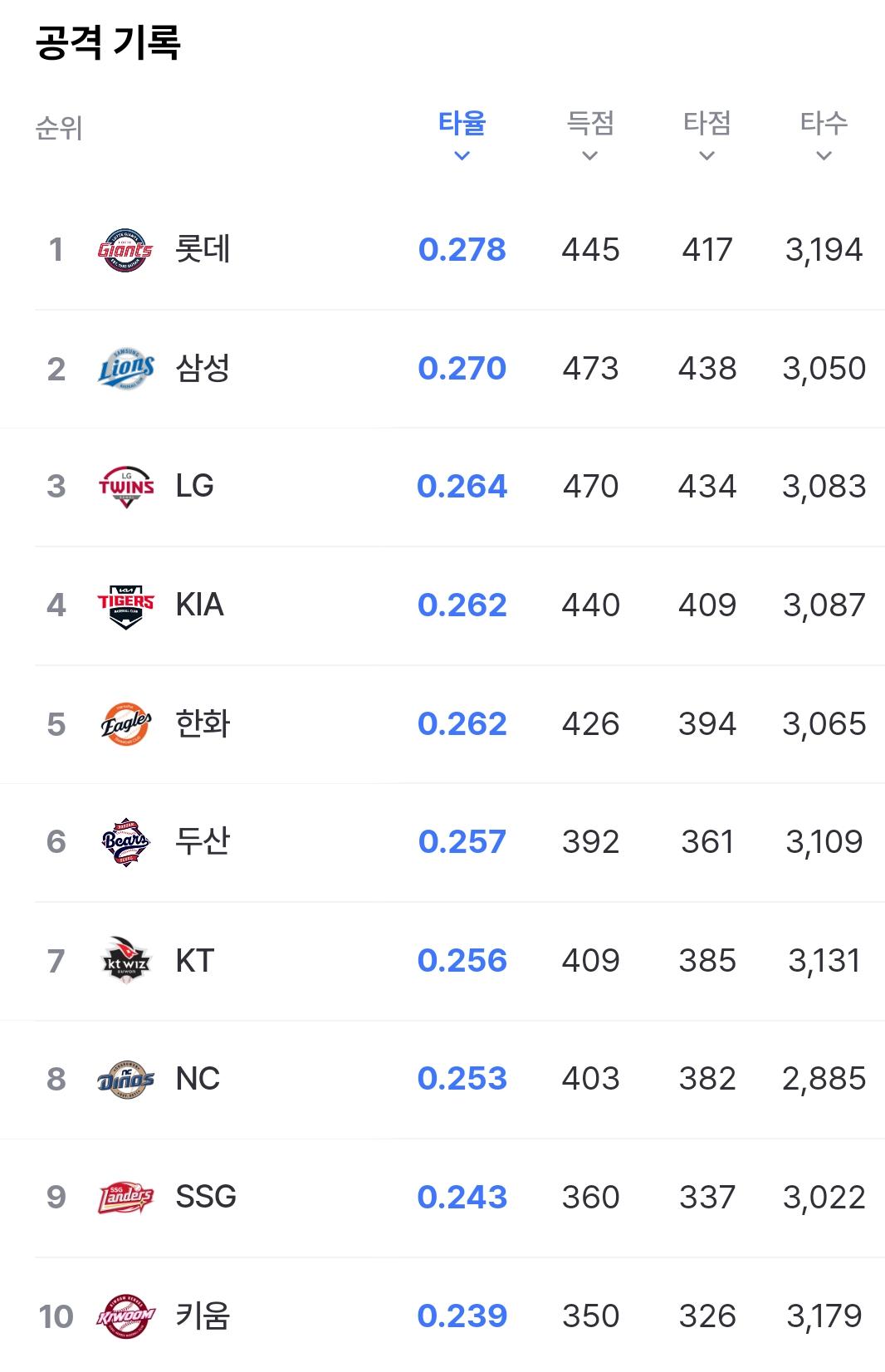Screen dimensions: 885x1372
Task: Expand the 득점 sort chevron
Action: coord(590,155)
